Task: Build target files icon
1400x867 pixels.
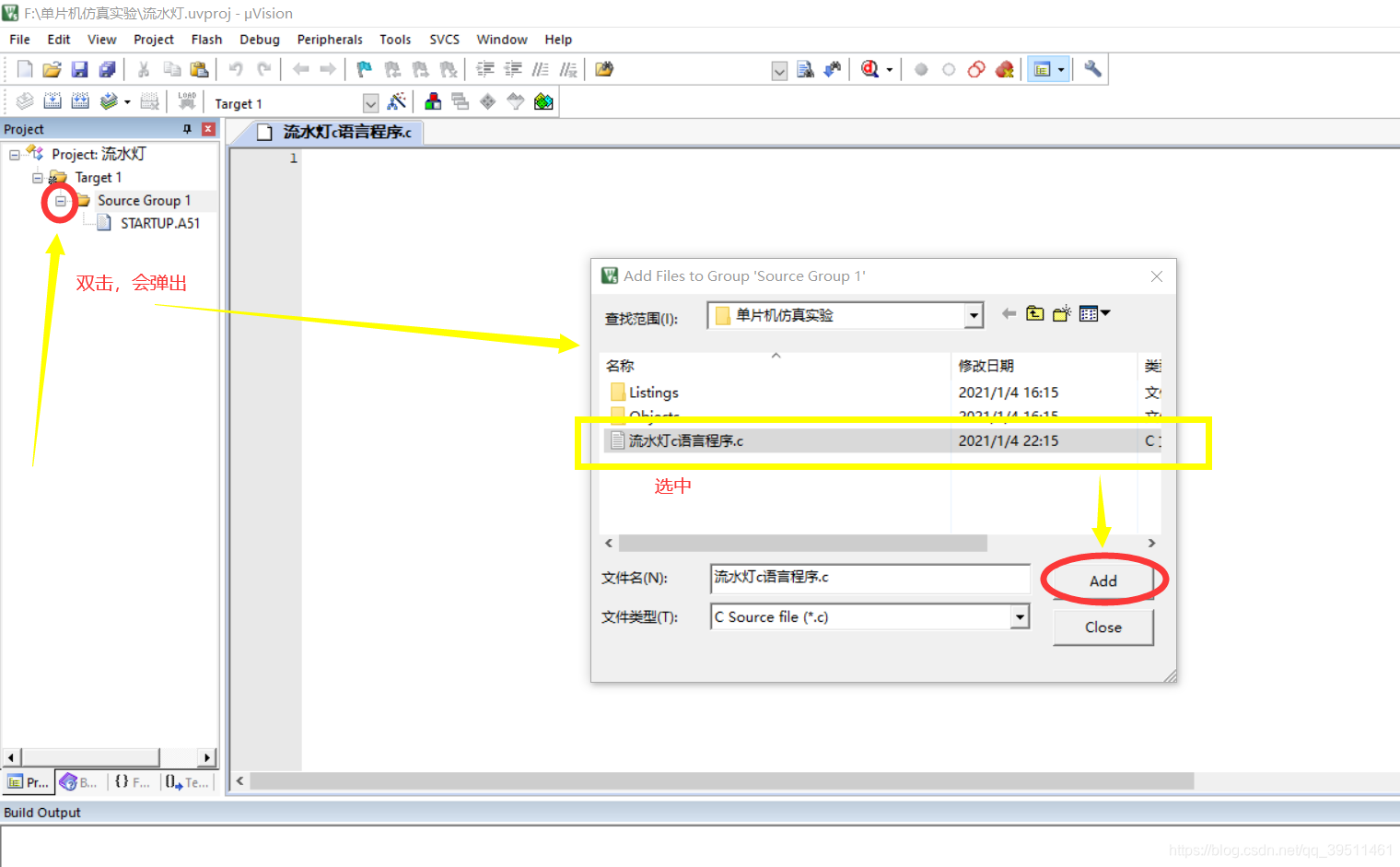Action: coord(52,101)
